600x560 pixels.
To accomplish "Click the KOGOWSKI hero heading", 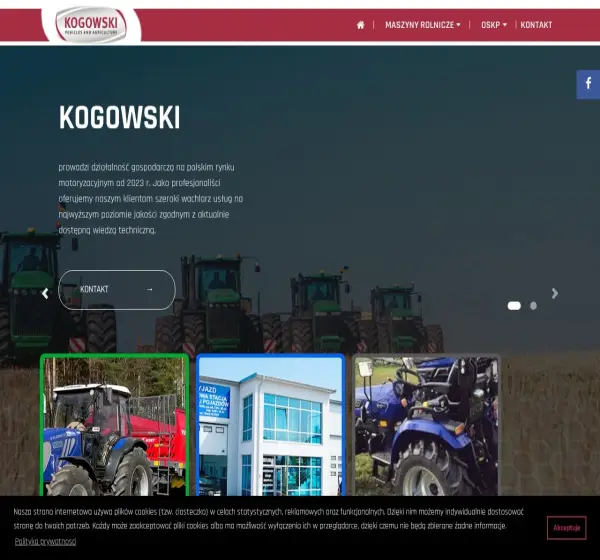I will 119,118.
